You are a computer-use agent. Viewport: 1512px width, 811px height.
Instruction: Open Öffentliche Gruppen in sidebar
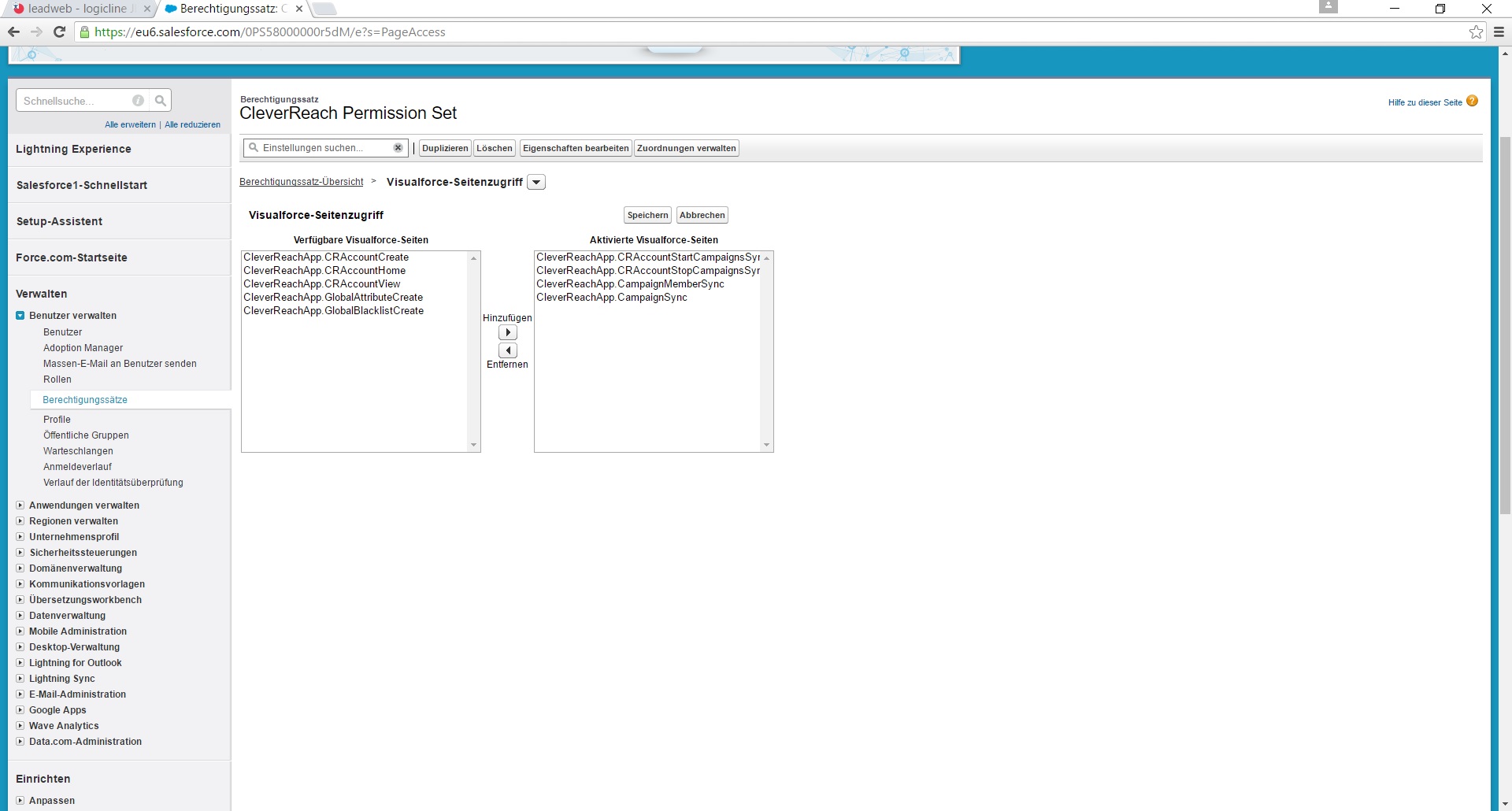tap(86, 435)
